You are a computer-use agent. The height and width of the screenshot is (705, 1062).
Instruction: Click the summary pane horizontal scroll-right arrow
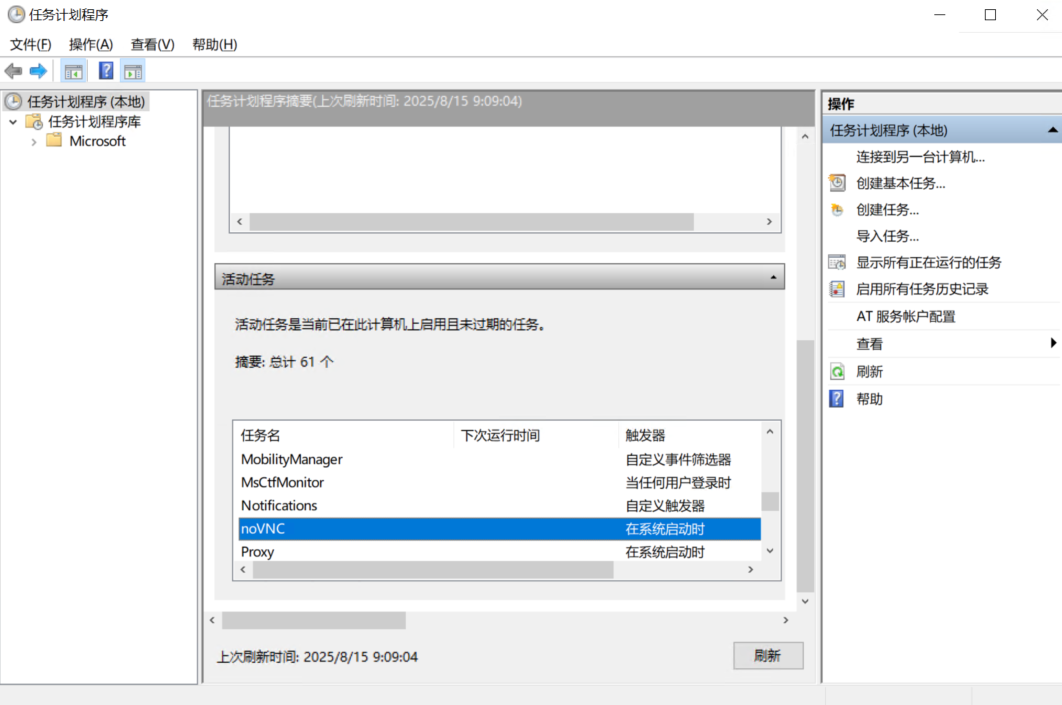coord(786,620)
